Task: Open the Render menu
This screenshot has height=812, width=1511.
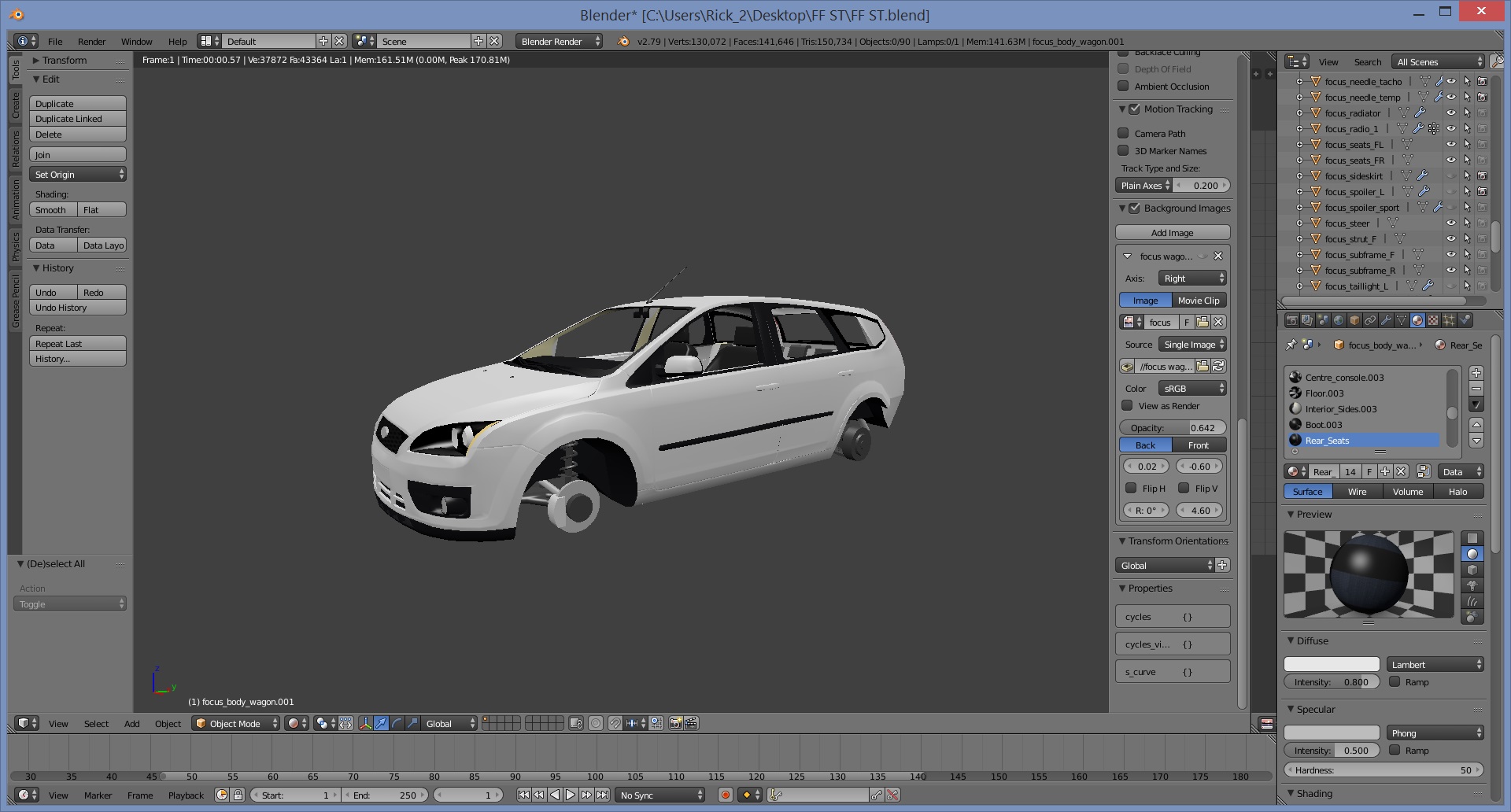Action: pyautogui.click(x=91, y=42)
